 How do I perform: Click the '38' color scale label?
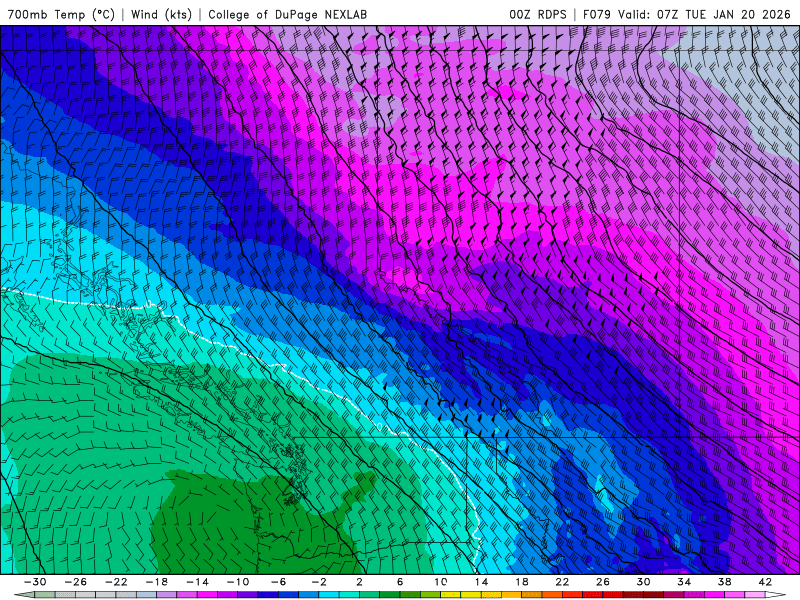(724, 582)
